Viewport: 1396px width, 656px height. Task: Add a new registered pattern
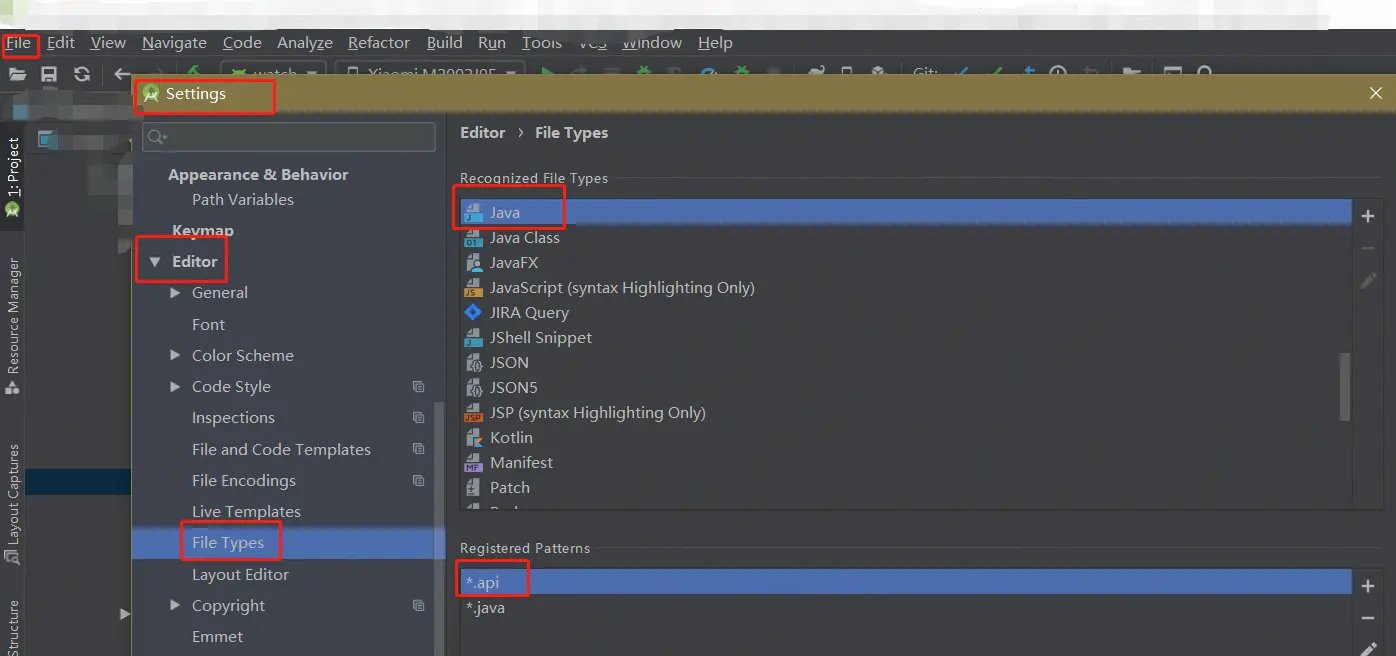1368,586
